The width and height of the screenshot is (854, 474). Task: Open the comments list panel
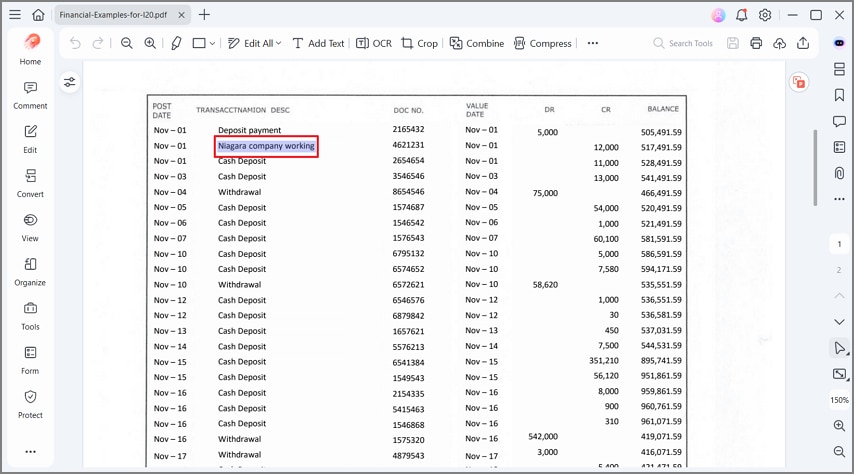839,121
